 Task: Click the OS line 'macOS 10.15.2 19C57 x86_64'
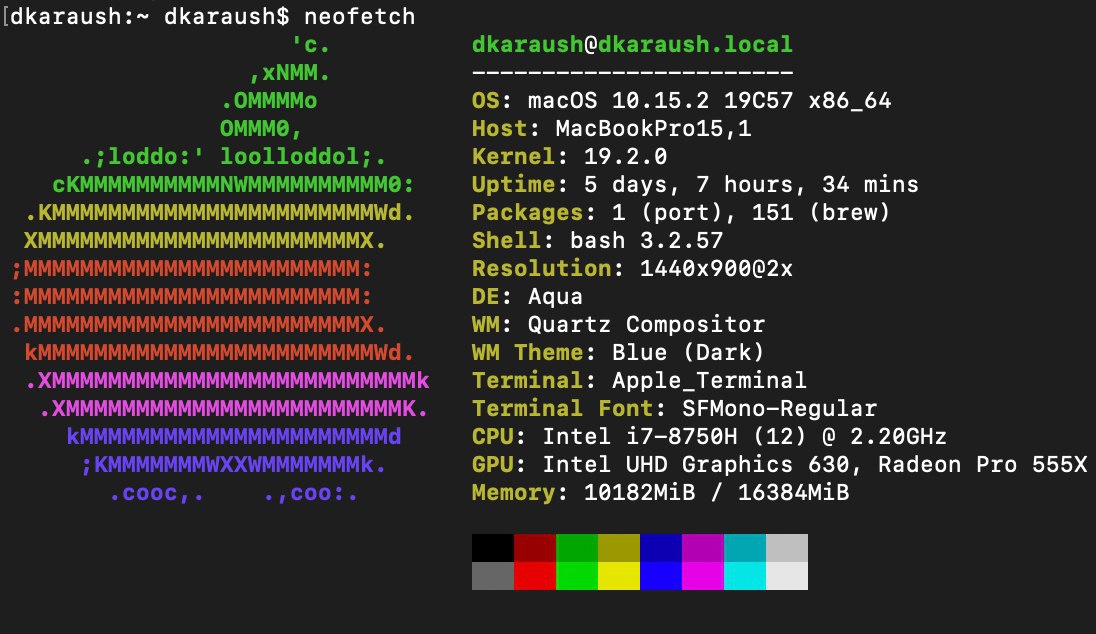[709, 100]
